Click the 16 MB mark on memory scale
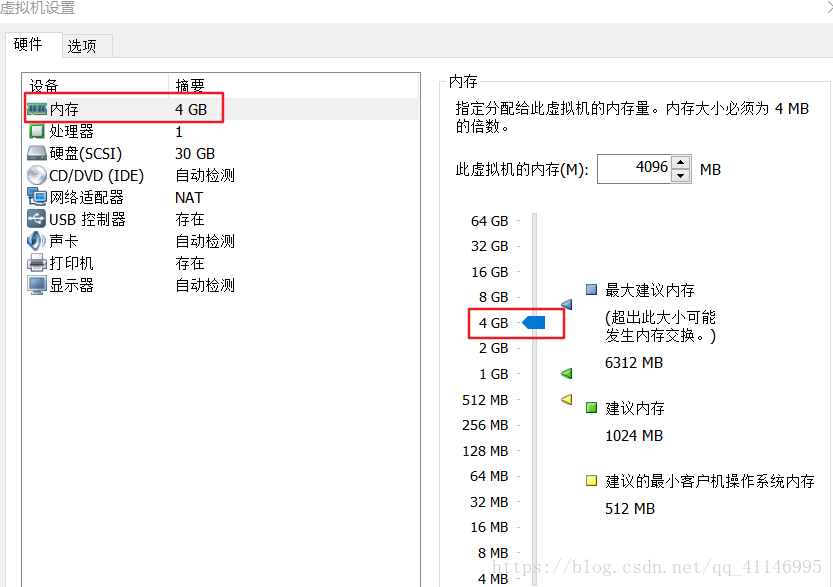This screenshot has height=587, width=833. click(x=489, y=527)
